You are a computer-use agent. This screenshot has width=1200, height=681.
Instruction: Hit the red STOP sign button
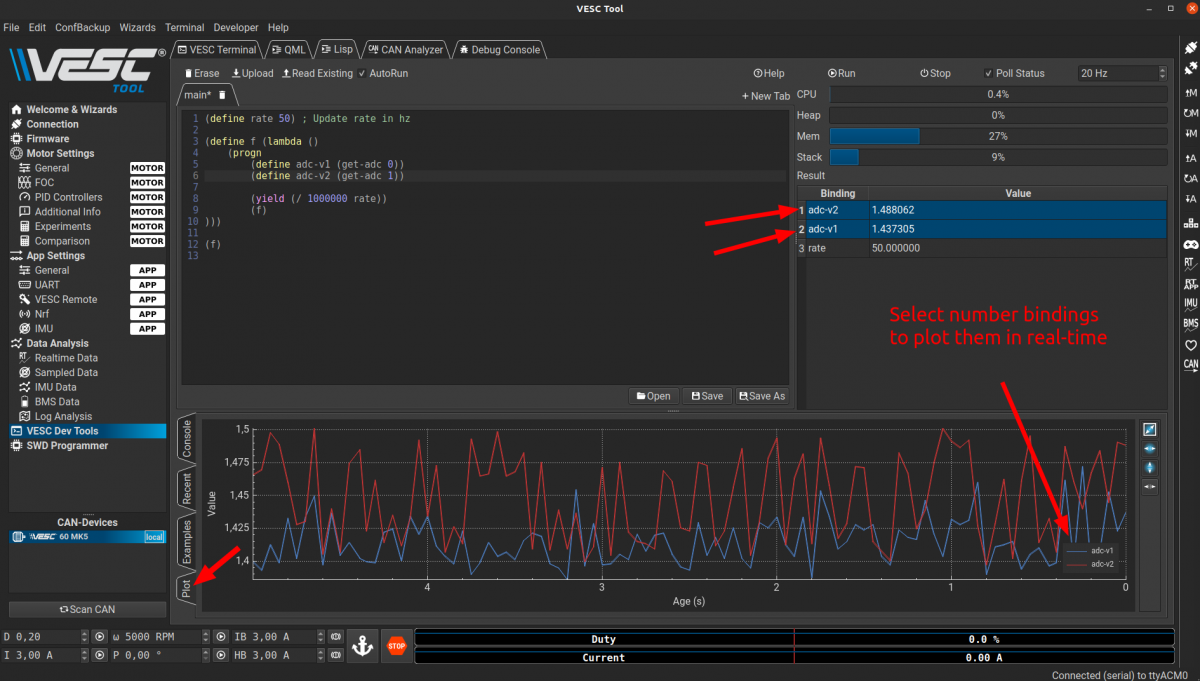tap(396, 646)
